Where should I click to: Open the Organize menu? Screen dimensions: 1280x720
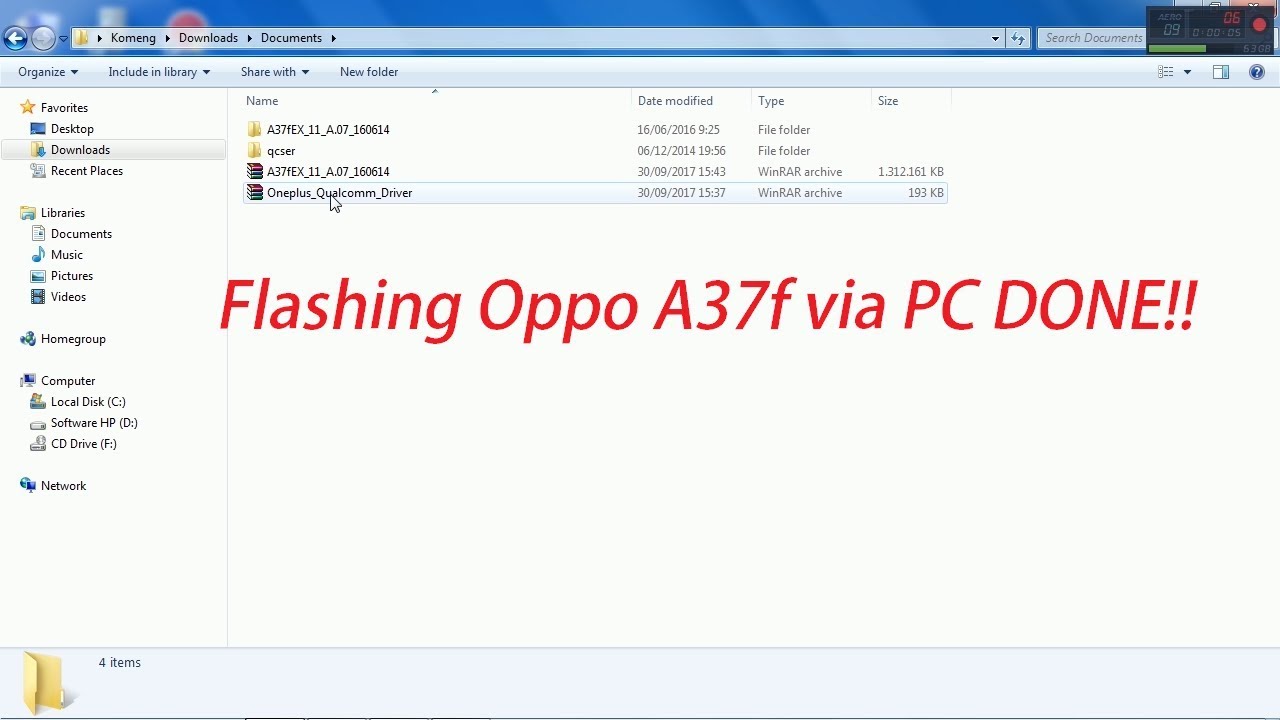click(x=48, y=72)
